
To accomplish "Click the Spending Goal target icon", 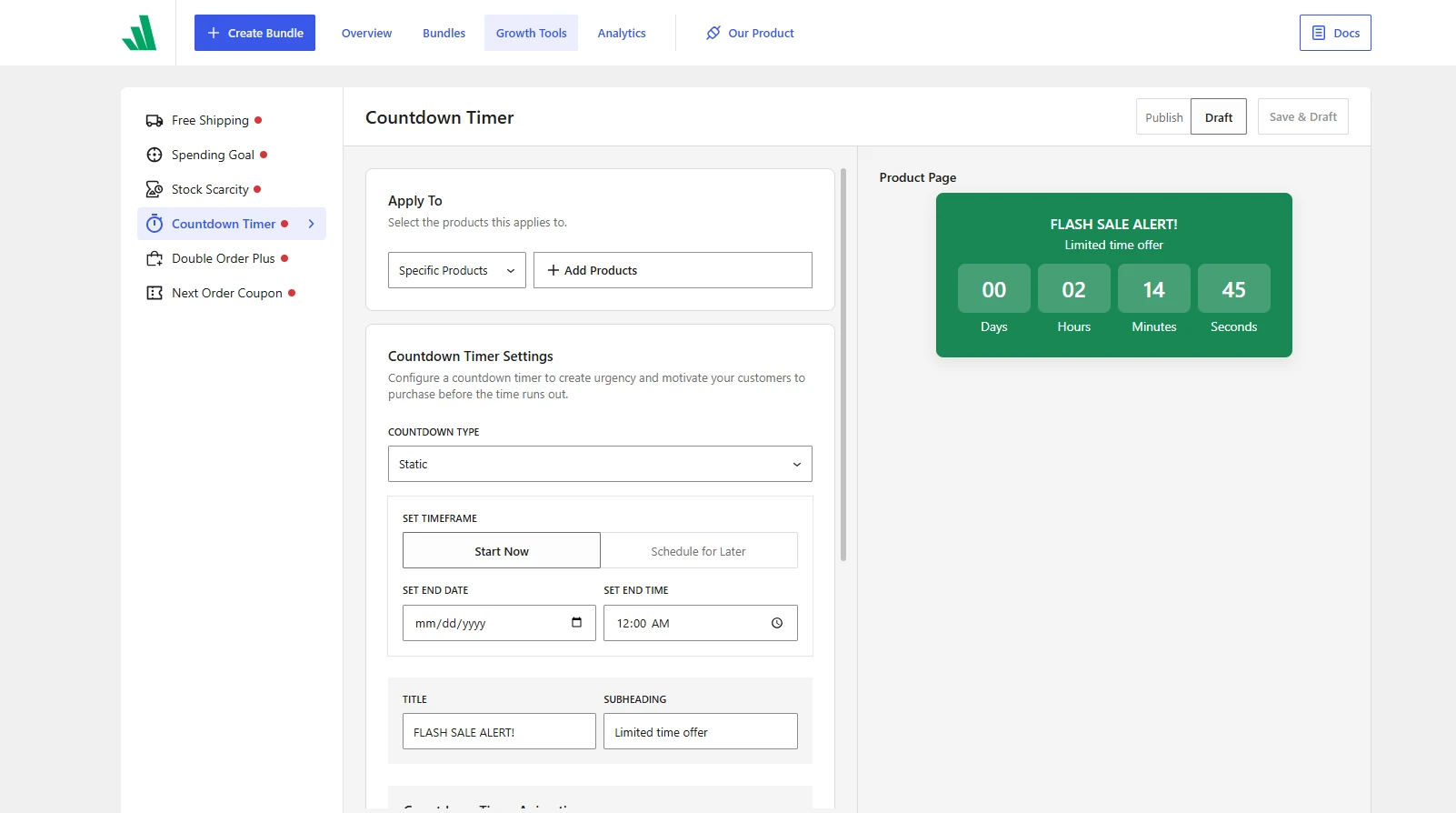I will (x=155, y=155).
